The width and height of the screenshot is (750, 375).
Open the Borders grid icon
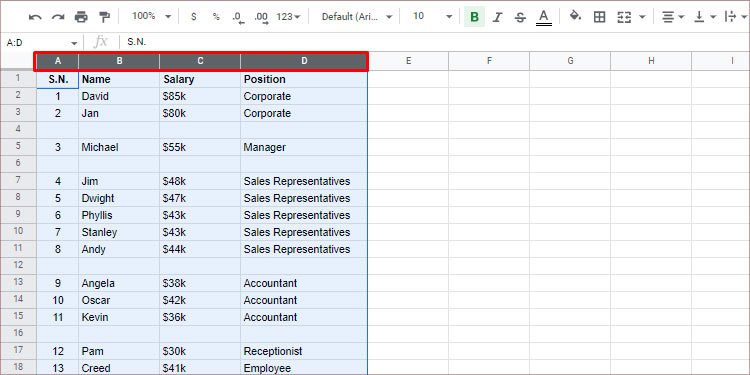[599, 17]
